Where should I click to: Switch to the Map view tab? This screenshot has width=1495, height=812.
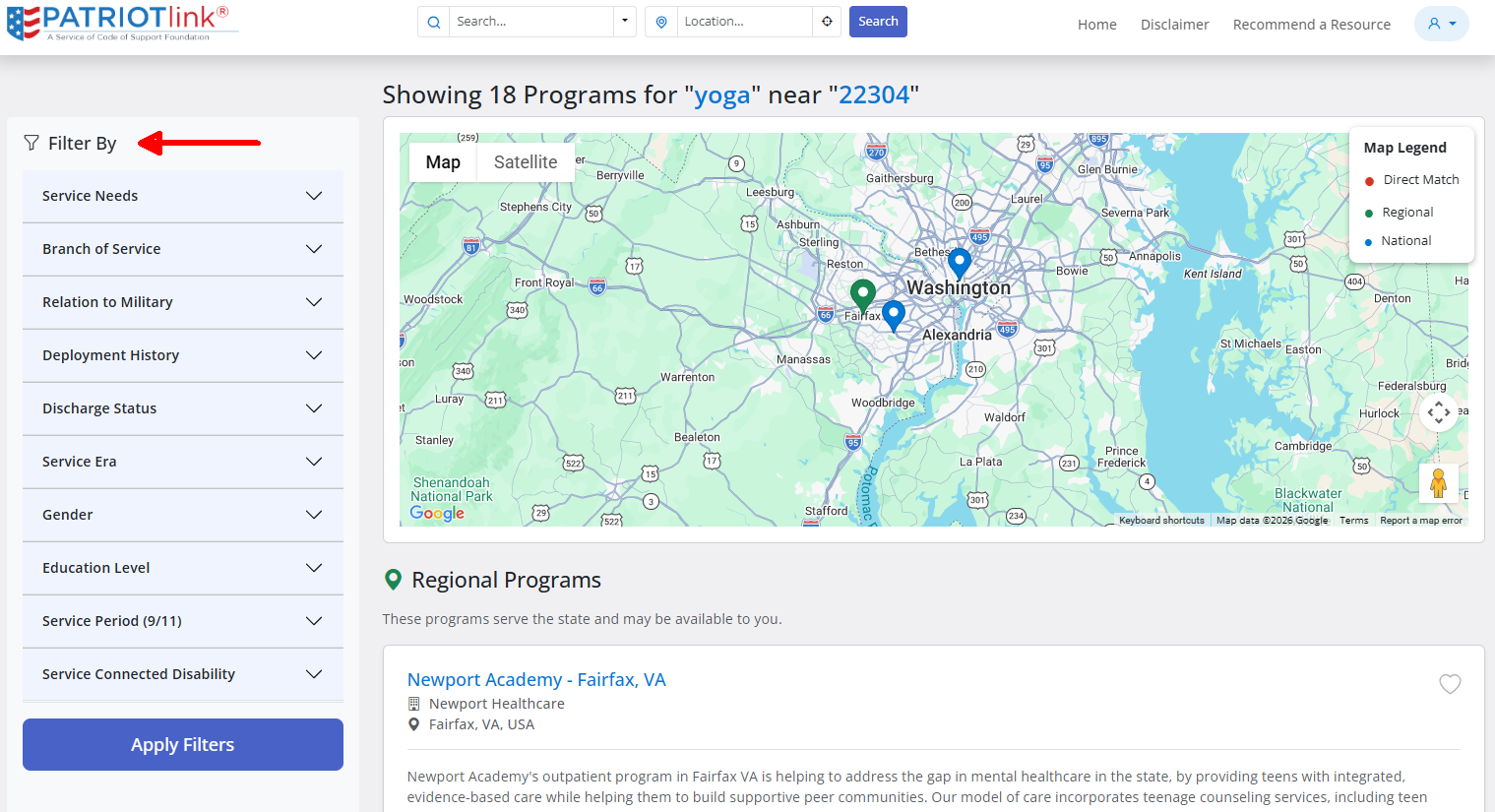pos(443,162)
